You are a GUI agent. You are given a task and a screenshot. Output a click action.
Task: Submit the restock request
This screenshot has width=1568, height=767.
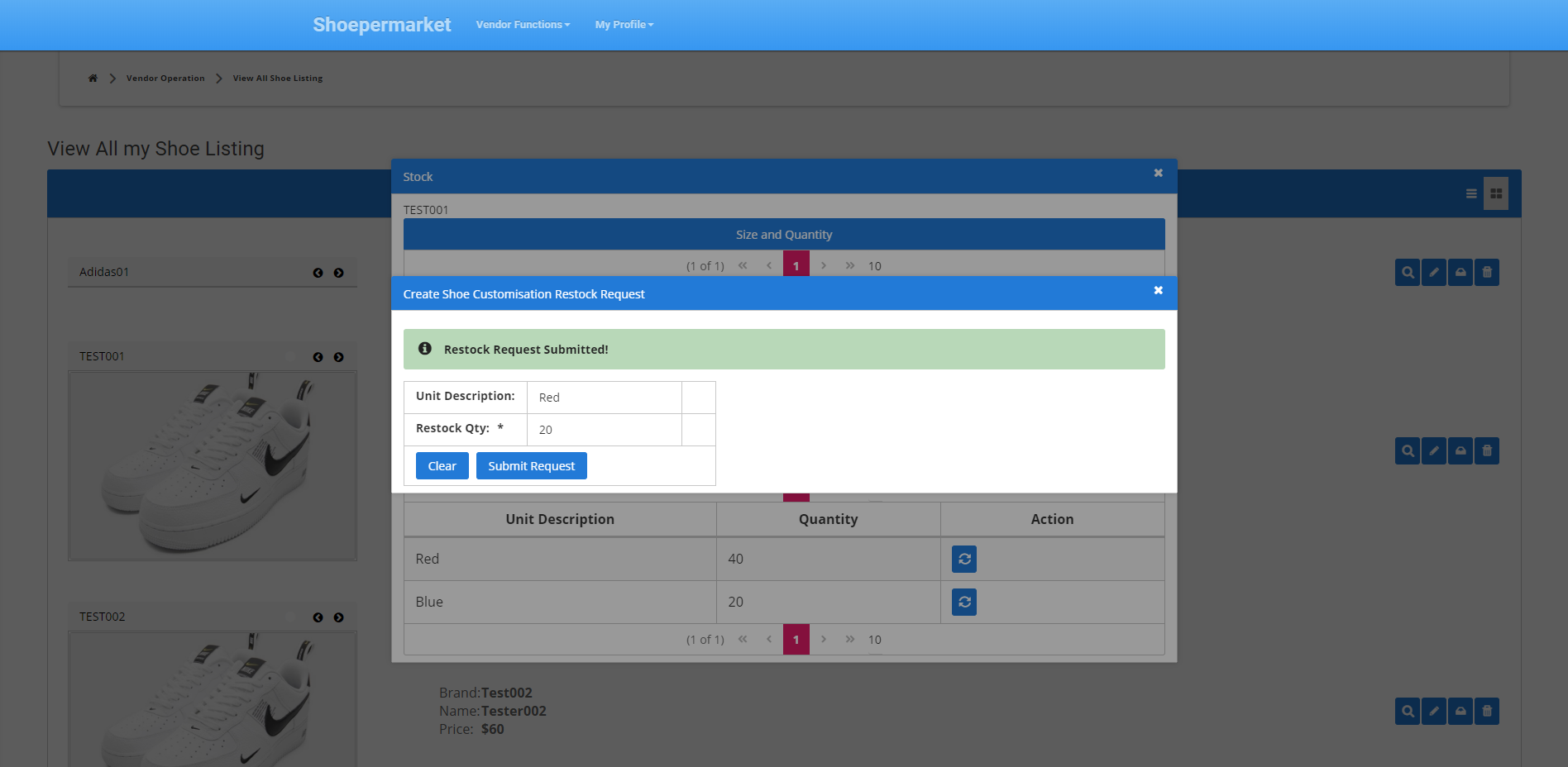(x=532, y=466)
